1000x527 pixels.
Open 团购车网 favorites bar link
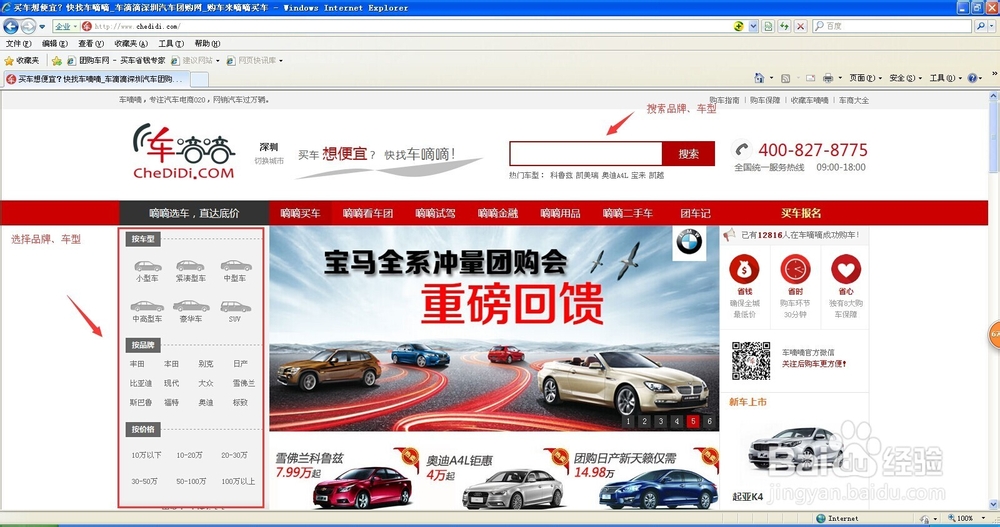point(116,61)
